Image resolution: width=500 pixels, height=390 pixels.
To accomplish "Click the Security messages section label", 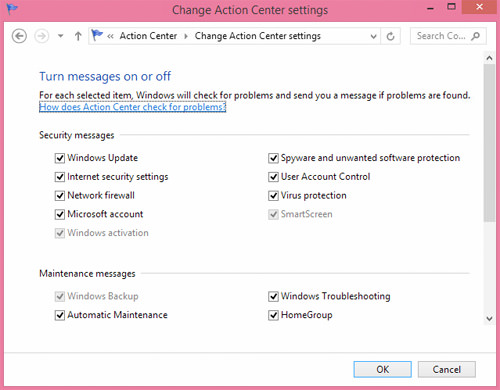I will 77,135.
